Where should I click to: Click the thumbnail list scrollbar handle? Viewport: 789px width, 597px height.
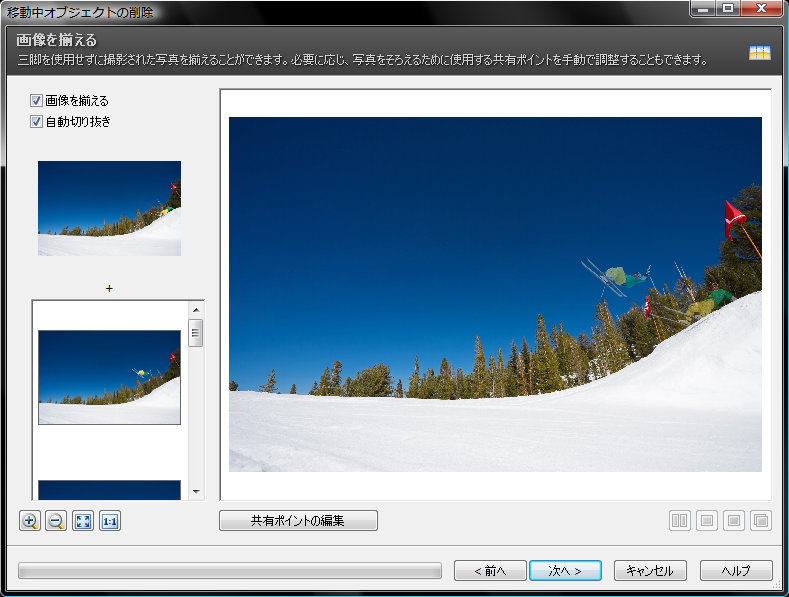pyautogui.click(x=196, y=333)
